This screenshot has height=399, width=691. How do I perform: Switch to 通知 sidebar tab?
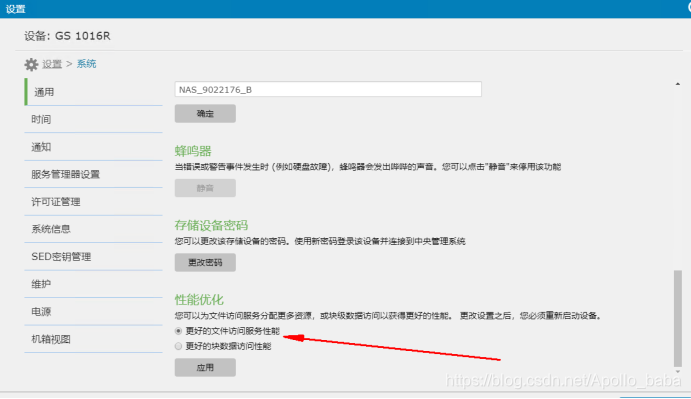pos(93,147)
